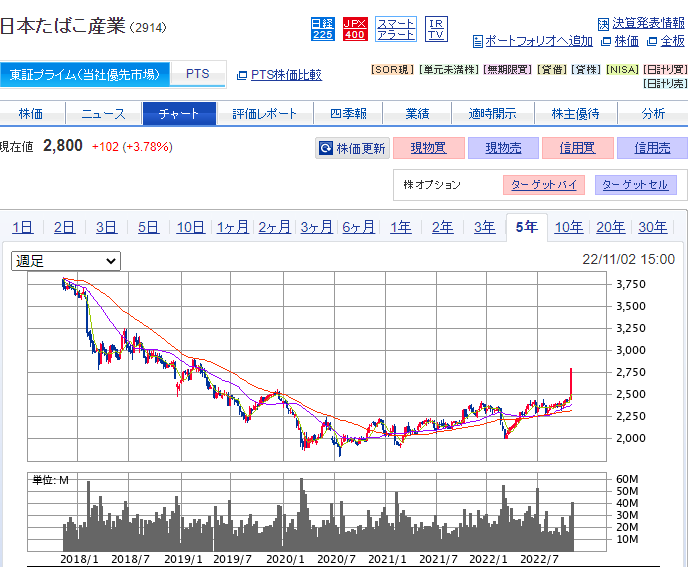Click the current price 2,800 value
Image resolution: width=692 pixels, height=567 pixels.
(63, 146)
